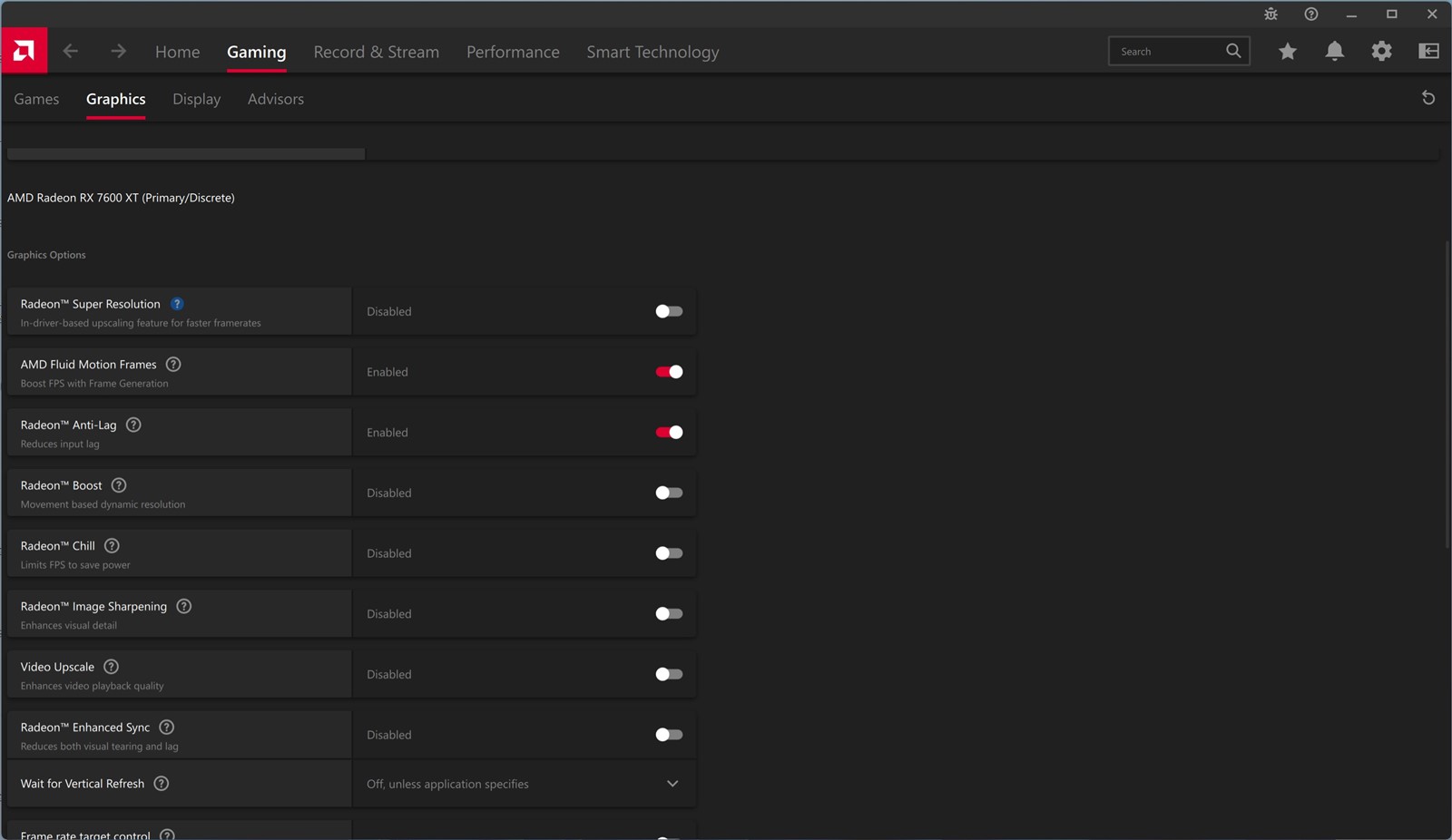Show help for Video Upscale
The height and width of the screenshot is (840, 1452).
111,667
